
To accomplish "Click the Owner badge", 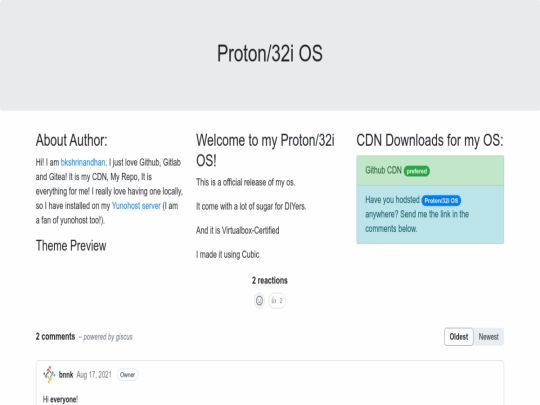I will 127,375.
